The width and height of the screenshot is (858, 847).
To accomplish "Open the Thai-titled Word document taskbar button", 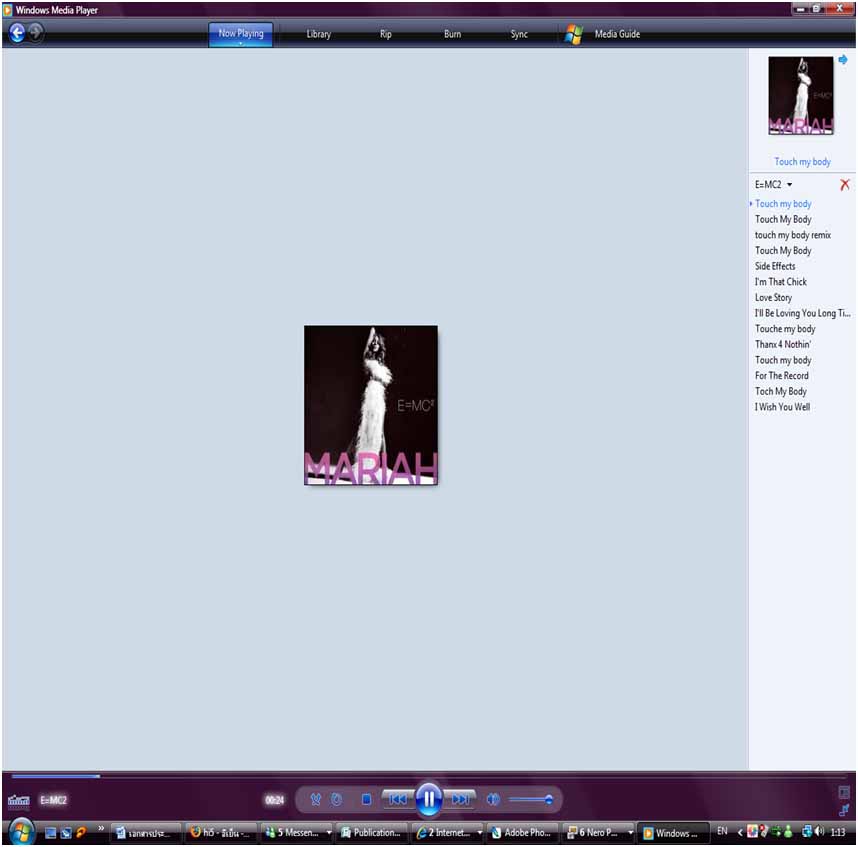I will point(146,832).
